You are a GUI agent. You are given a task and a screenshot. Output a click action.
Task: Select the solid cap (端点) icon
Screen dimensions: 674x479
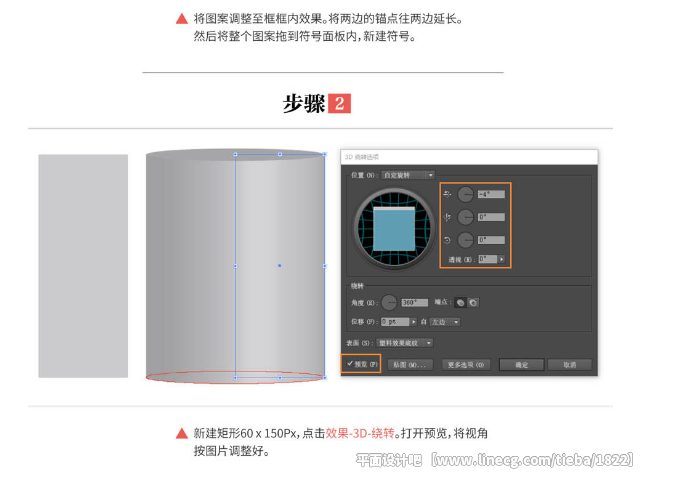460,303
